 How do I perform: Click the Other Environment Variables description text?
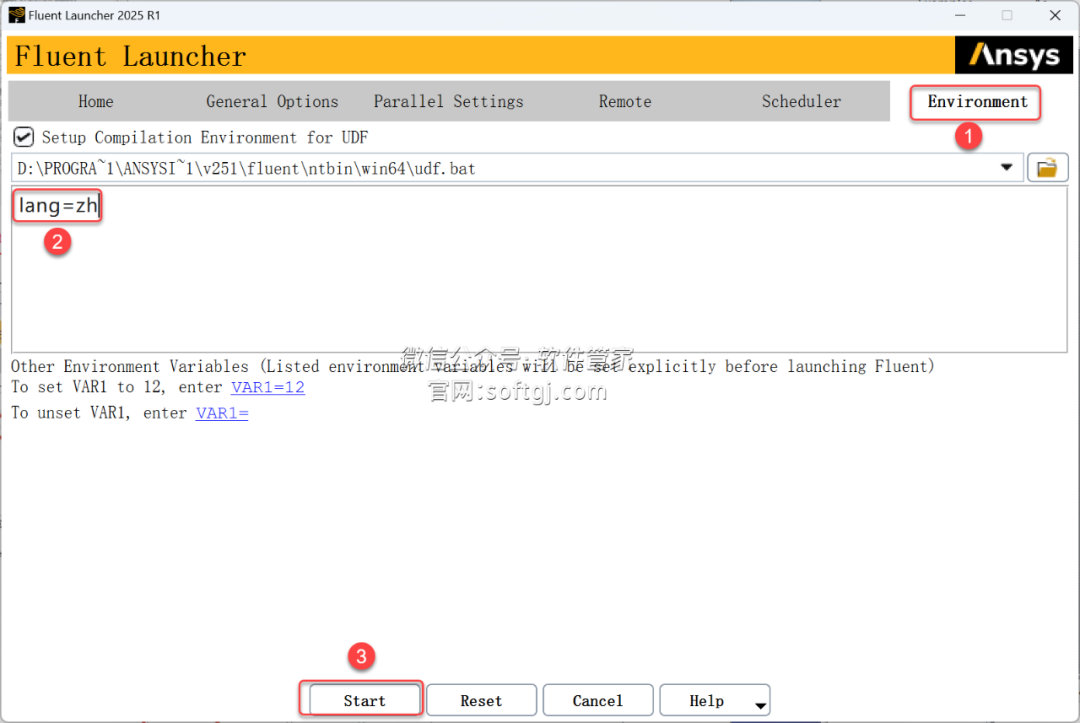(x=472, y=366)
